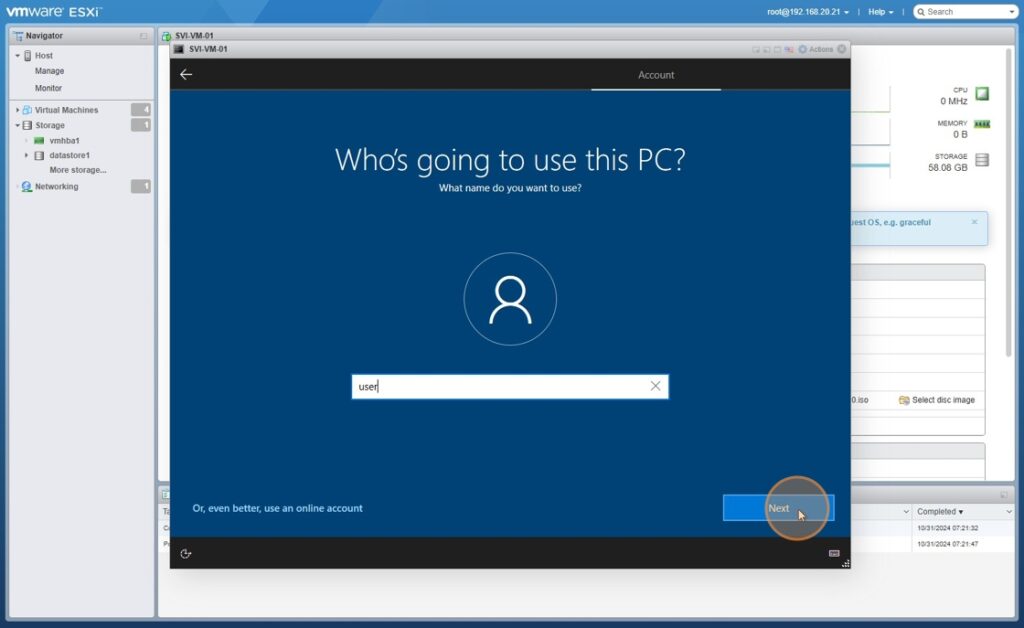1024x628 pixels.
Task: Expand the Virtual Machines tree node
Action: point(18,110)
